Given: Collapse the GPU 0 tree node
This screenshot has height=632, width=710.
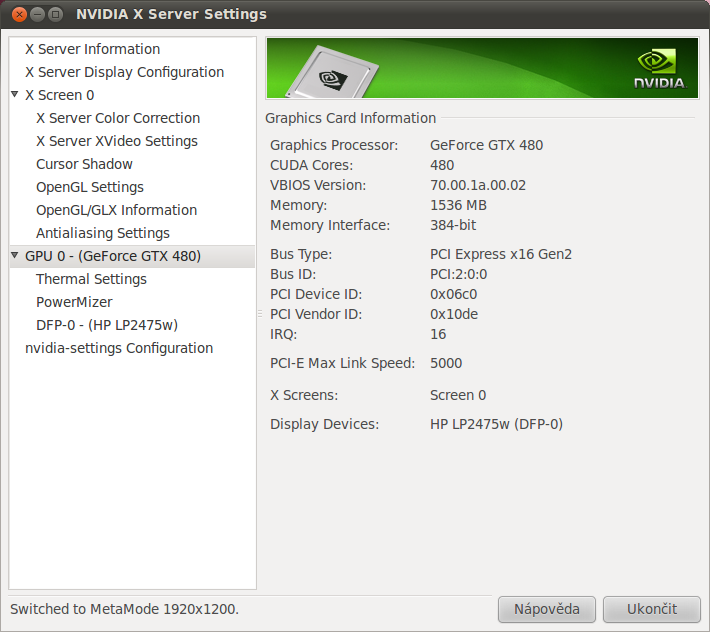Looking at the screenshot, I should [14, 255].
